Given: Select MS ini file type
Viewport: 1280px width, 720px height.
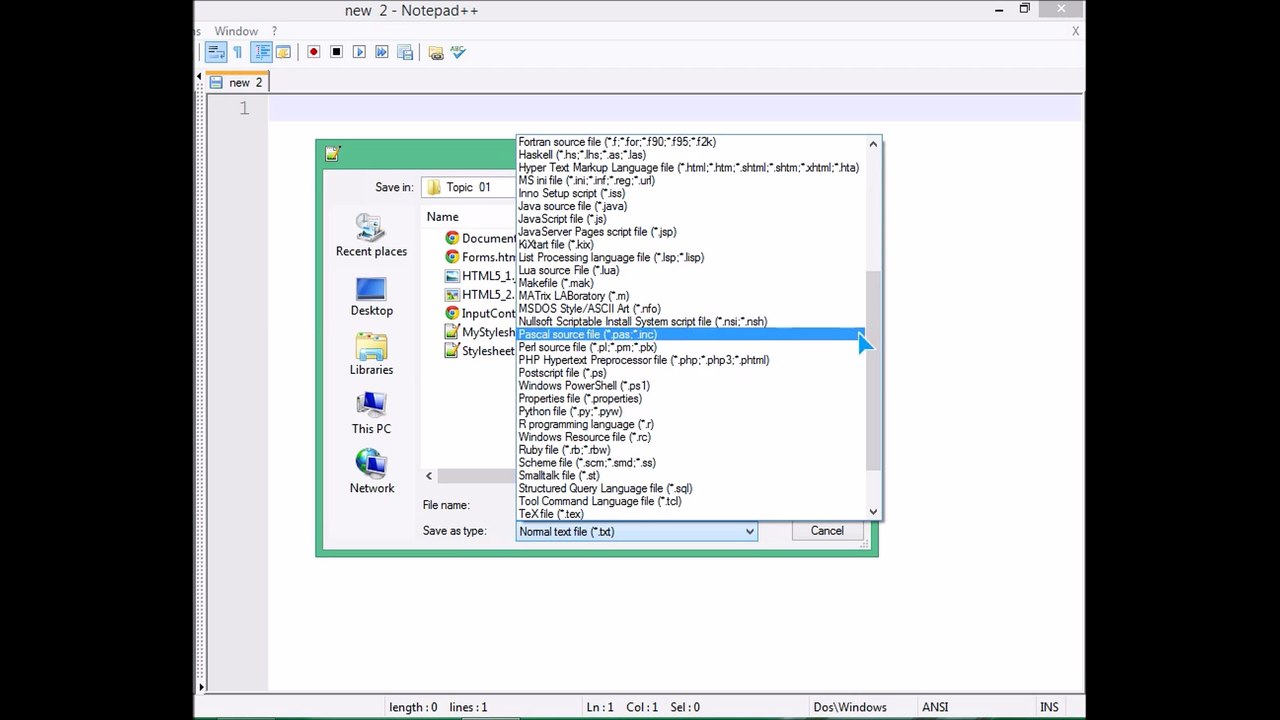Looking at the screenshot, I should 691,181.
